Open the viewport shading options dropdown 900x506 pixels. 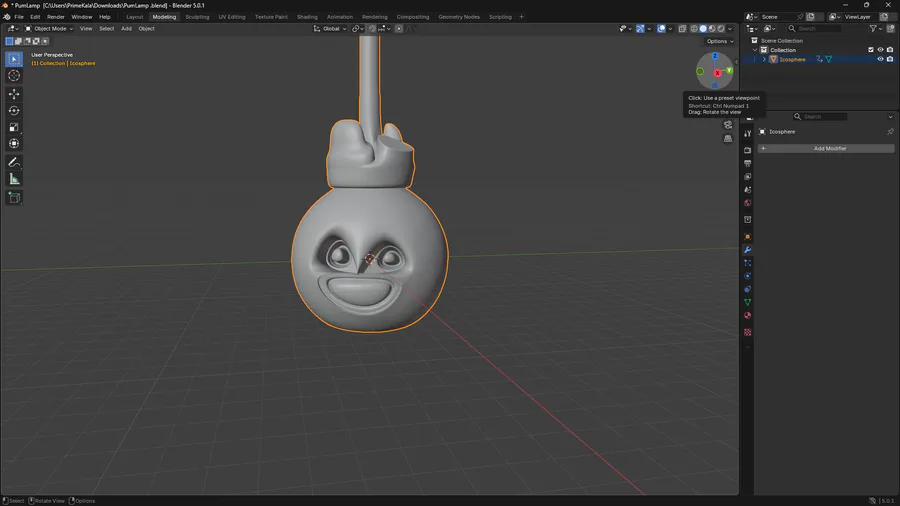[x=730, y=29]
